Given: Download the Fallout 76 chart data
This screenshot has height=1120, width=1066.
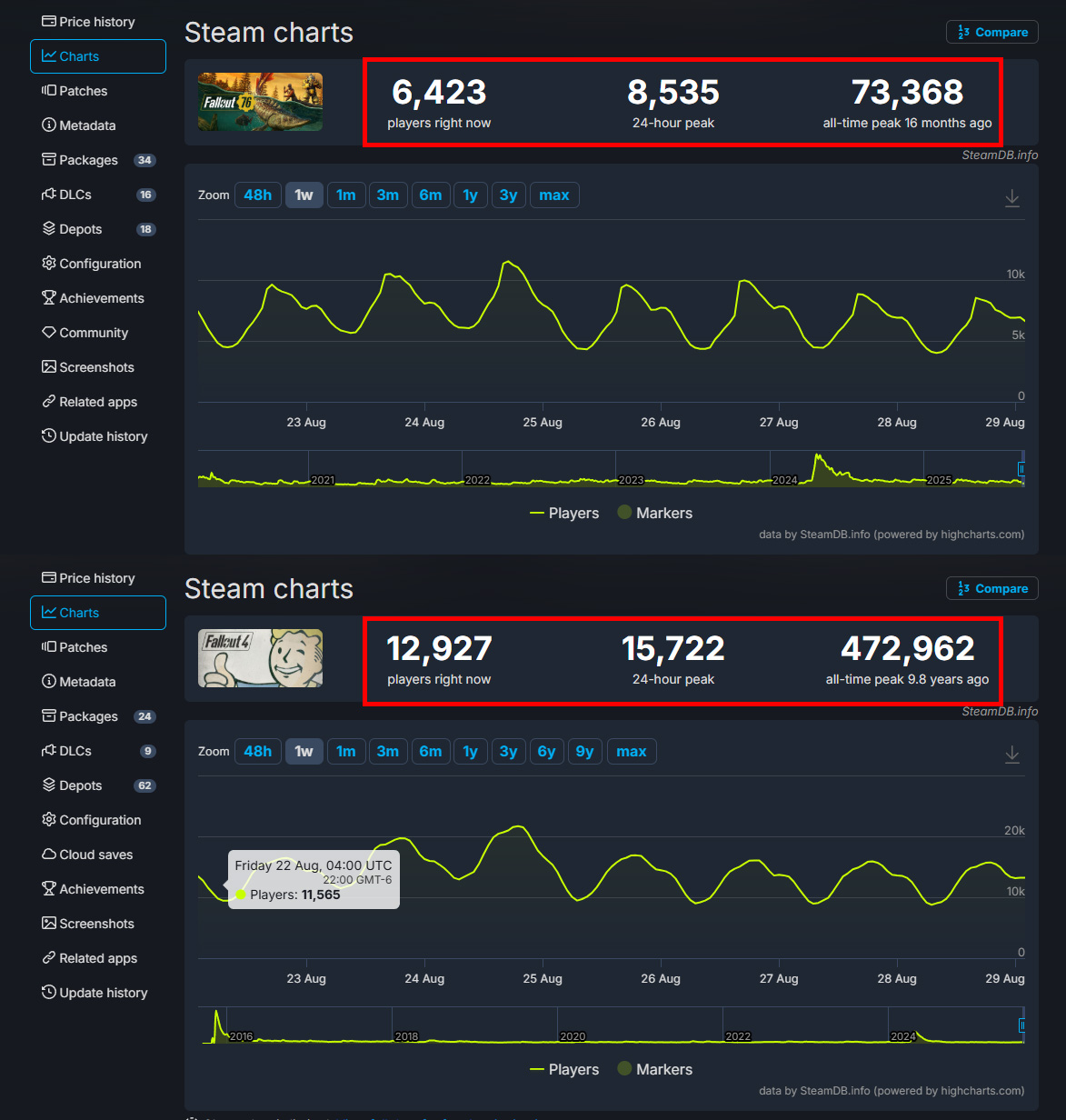Looking at the screenshot, I should (1011, 197).
